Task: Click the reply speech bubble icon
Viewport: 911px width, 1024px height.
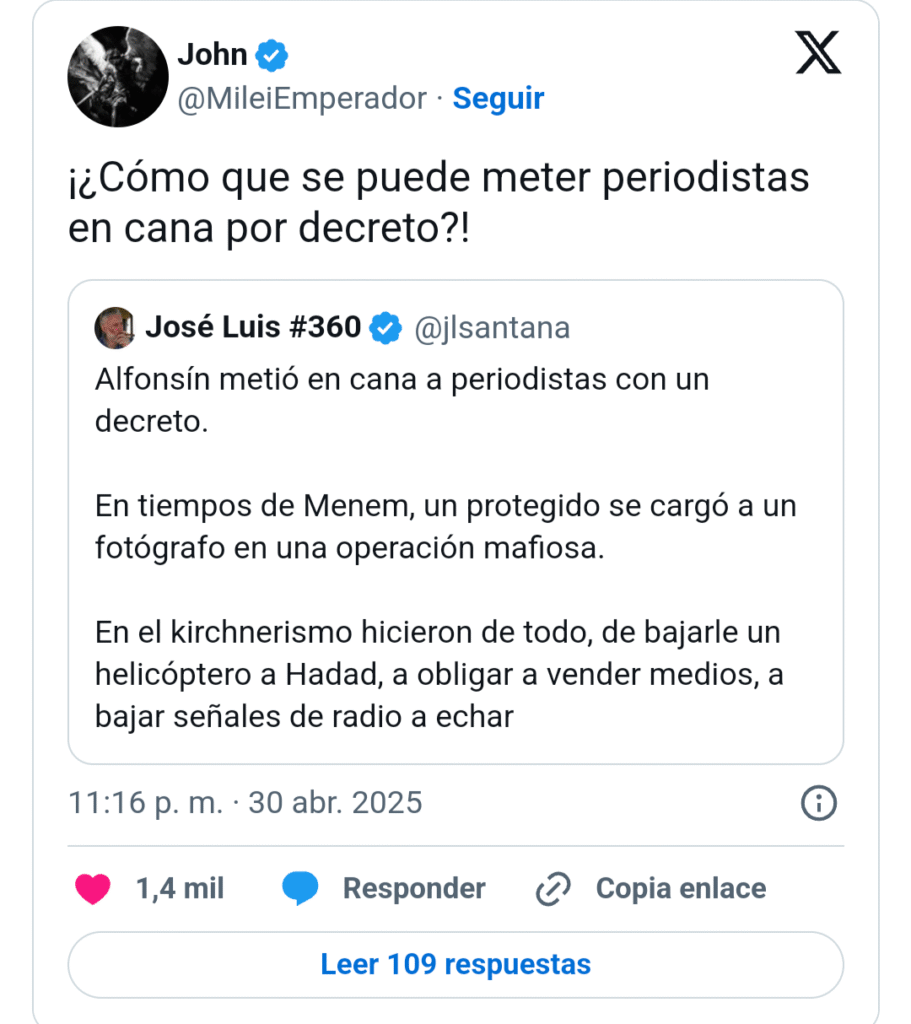Action: coord(300,888)
